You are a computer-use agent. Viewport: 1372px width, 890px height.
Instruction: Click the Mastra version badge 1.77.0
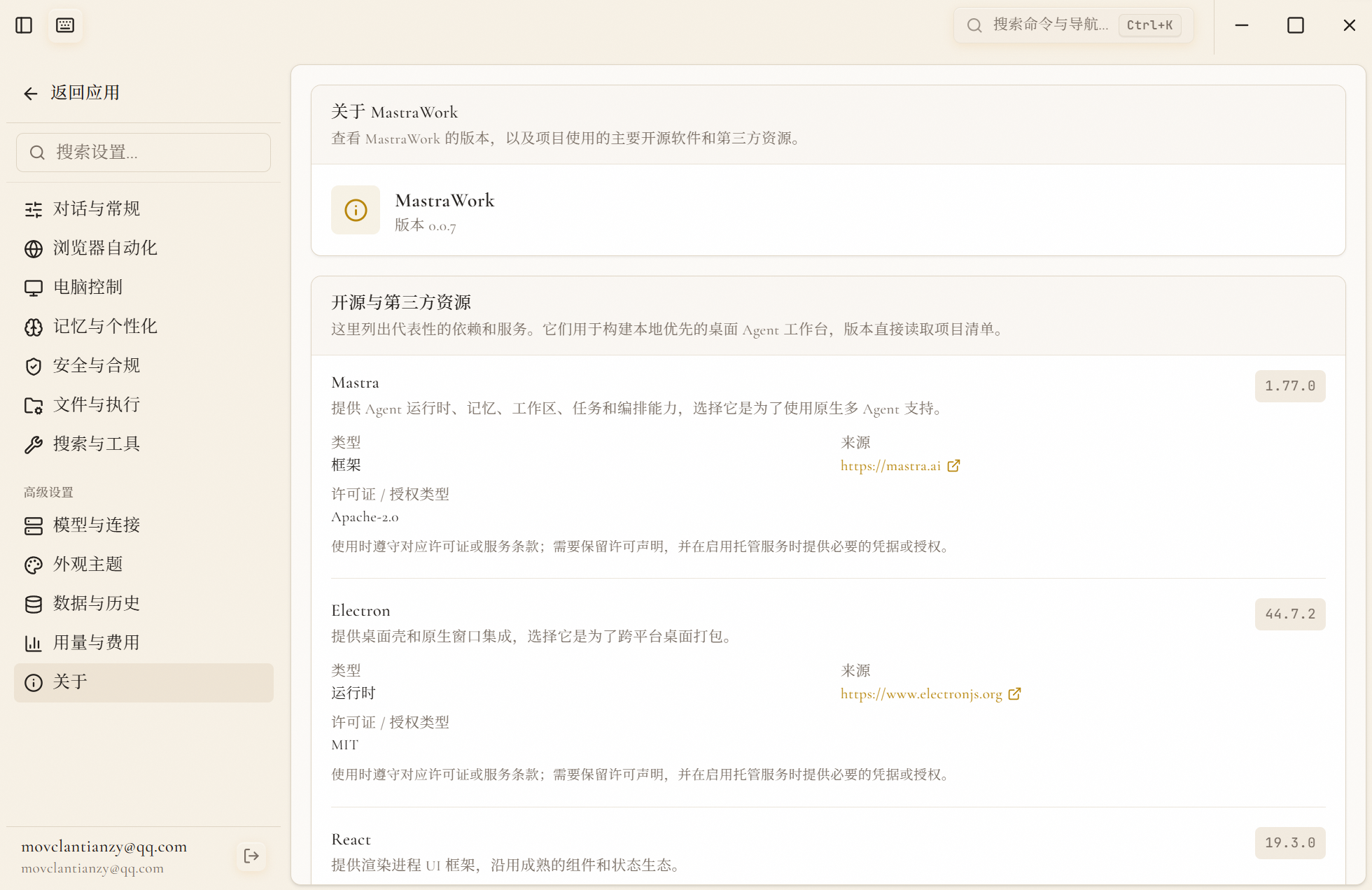tap(1290, 386)
